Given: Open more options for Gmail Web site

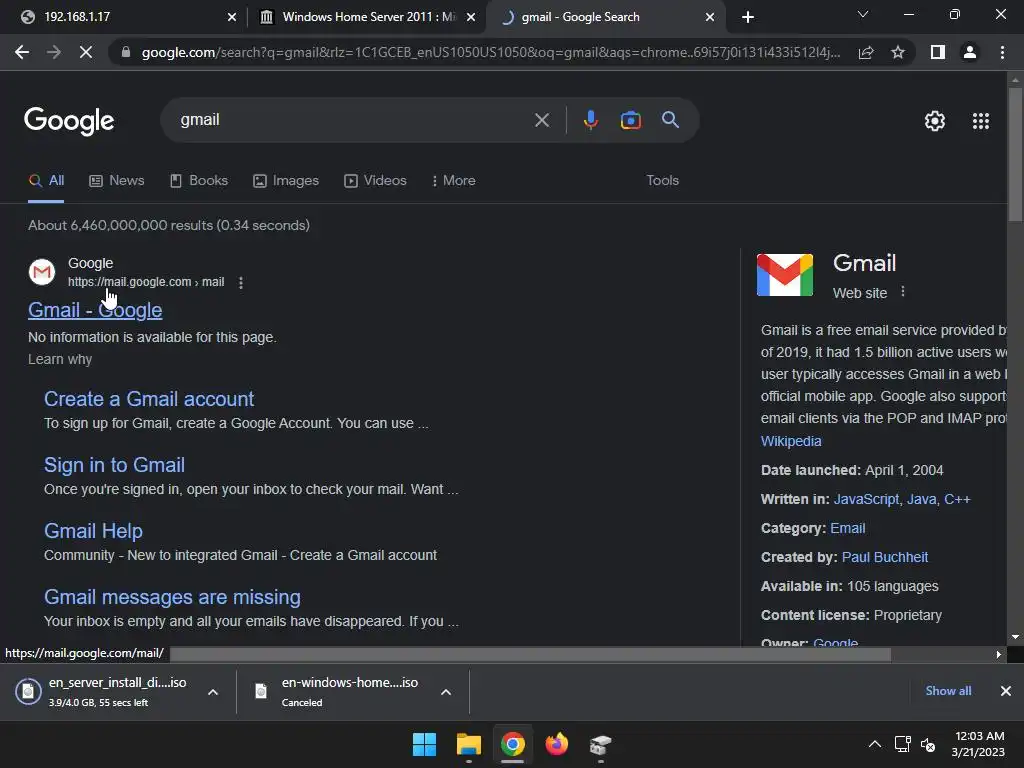Looking at the screenshot, I should tap(903, 292).
